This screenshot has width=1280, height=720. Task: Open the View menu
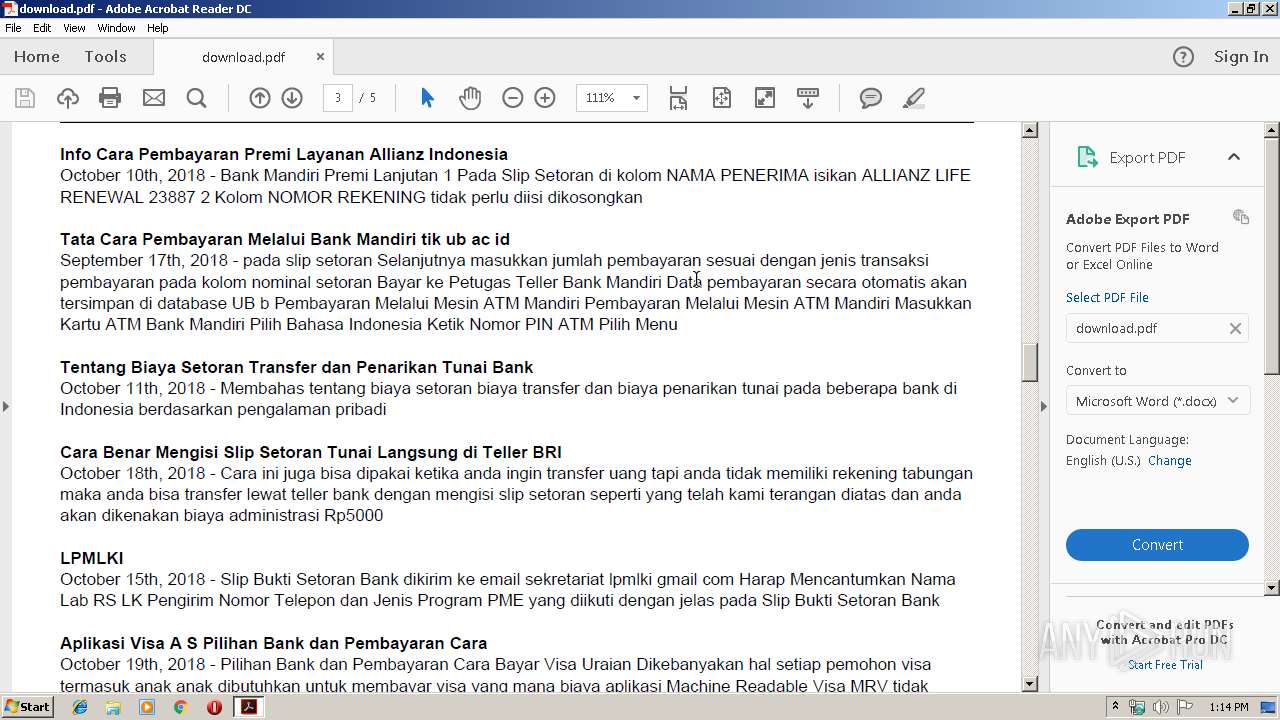click(74, 28)
